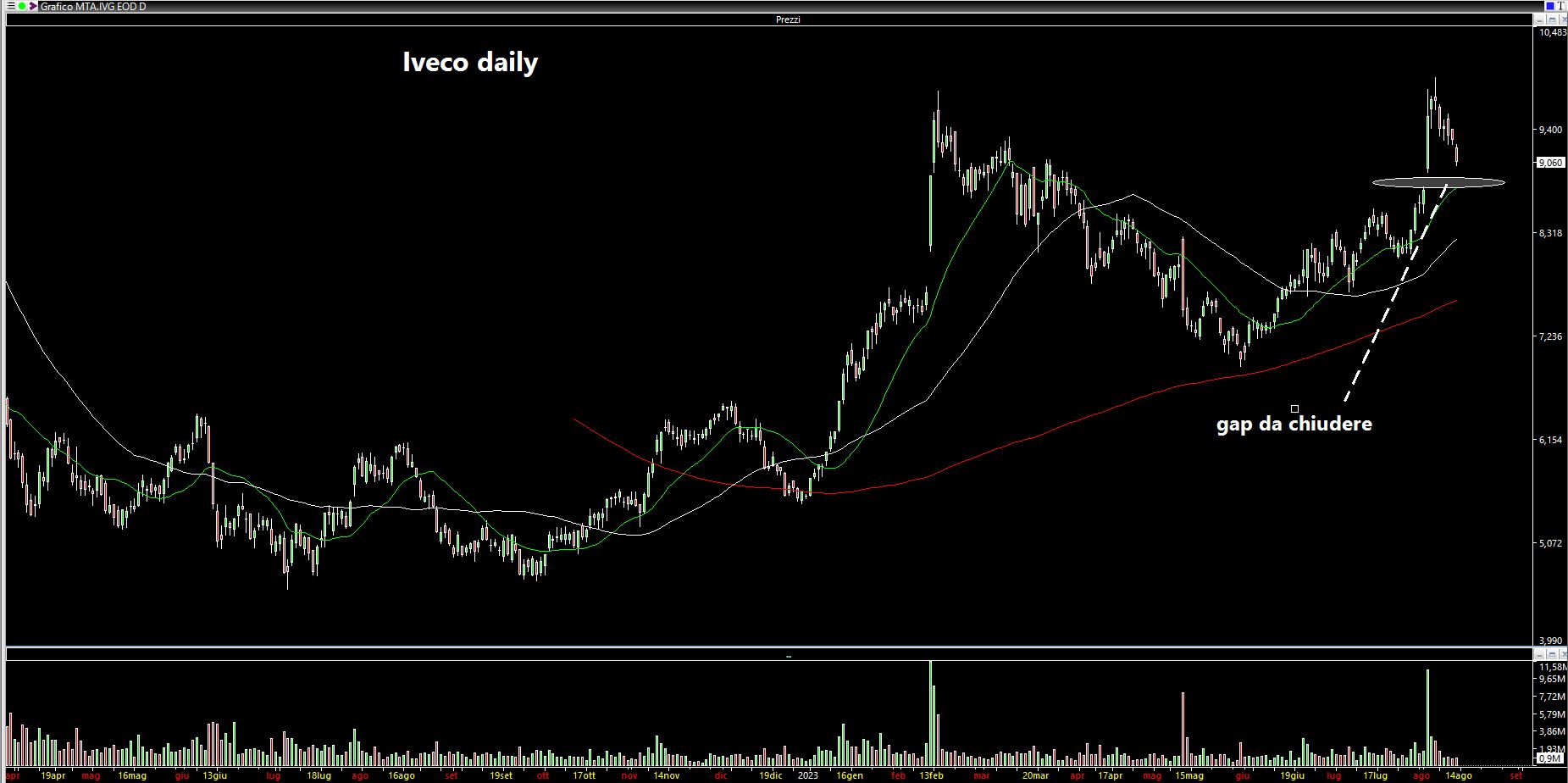The width and height of the screenshot is (1568, 783).
Task: Click the 3,86M volume axis label
Action: point(1552,731)
